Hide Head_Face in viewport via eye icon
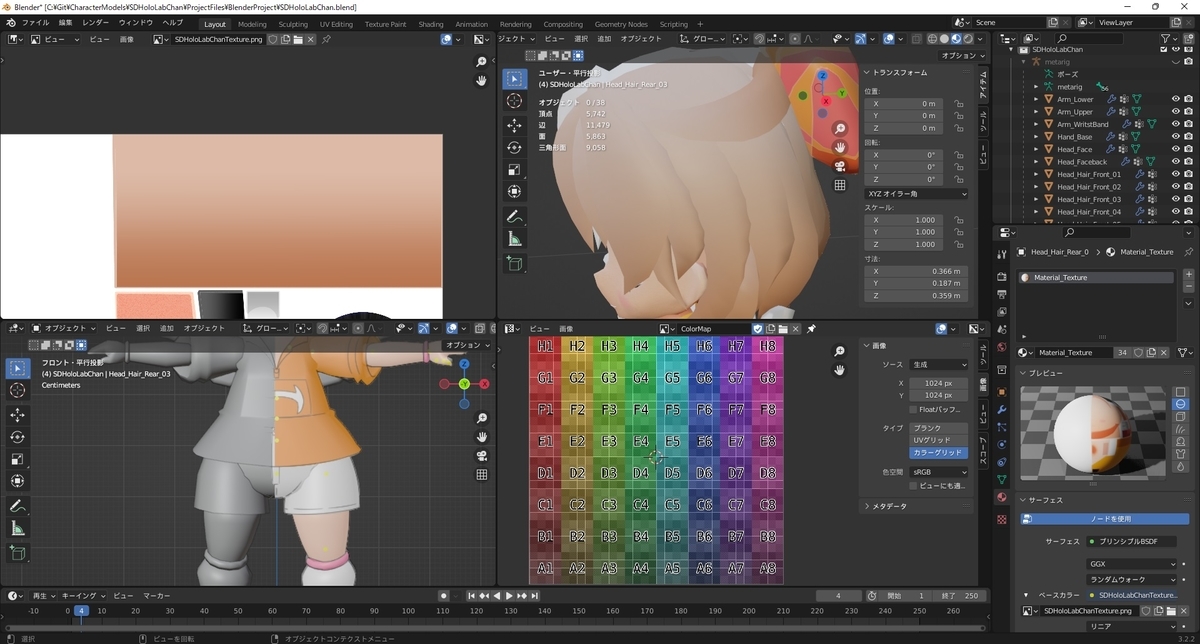 tap(1175, 149)
